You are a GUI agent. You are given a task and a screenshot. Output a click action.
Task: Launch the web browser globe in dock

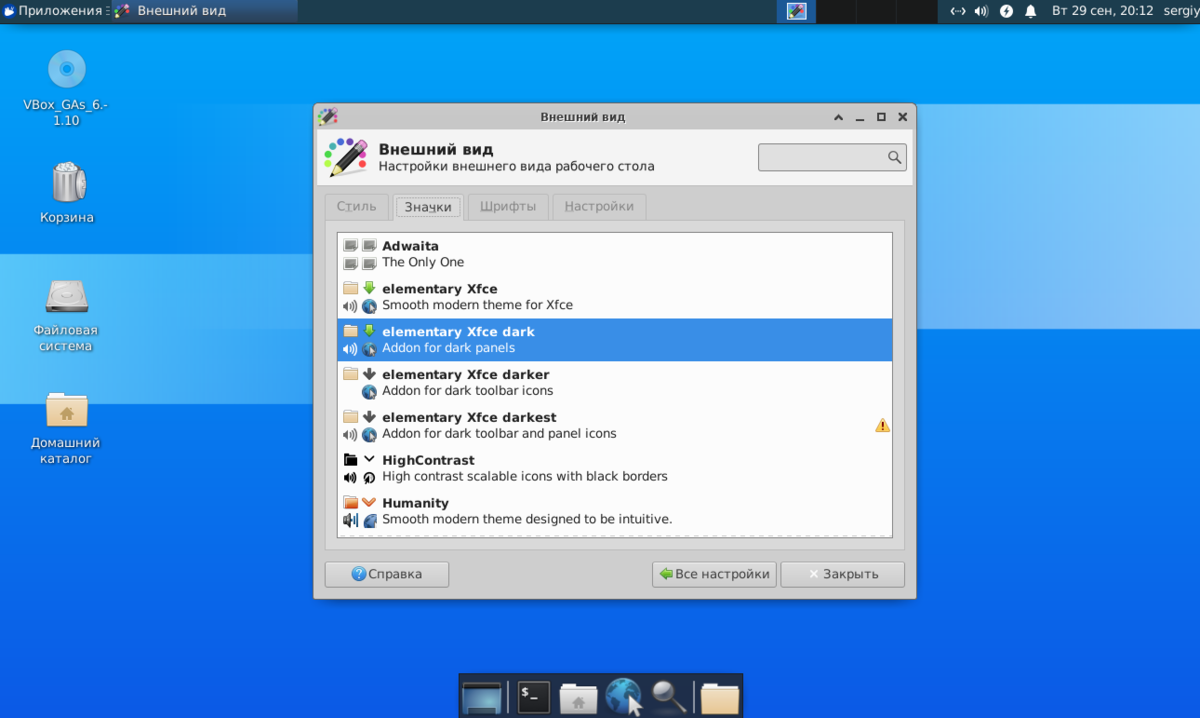[624, 697]
